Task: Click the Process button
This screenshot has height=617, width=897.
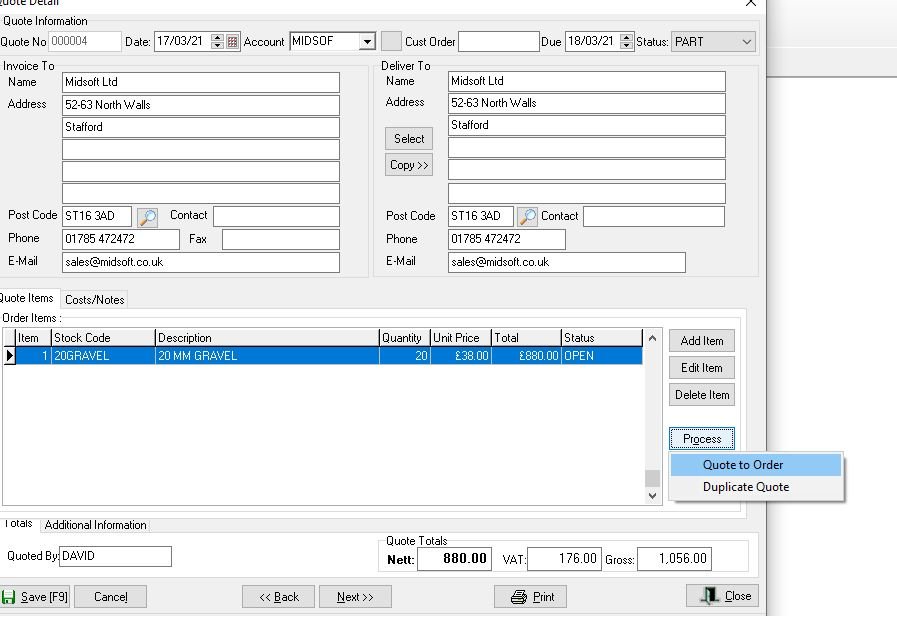Action: pyautogui.click(x=702, y=439)
